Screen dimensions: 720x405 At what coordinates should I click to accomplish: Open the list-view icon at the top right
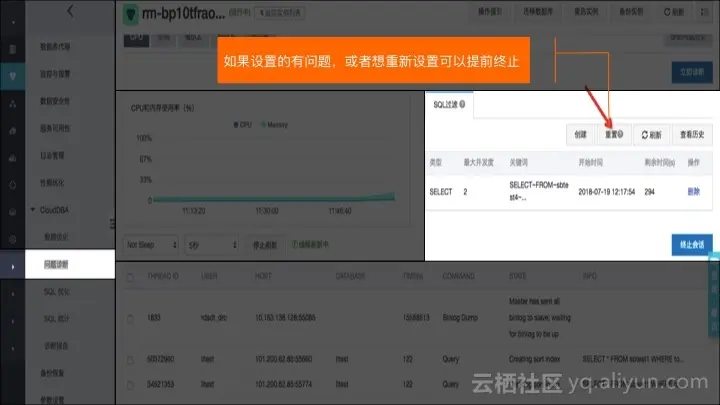[705, 12]
